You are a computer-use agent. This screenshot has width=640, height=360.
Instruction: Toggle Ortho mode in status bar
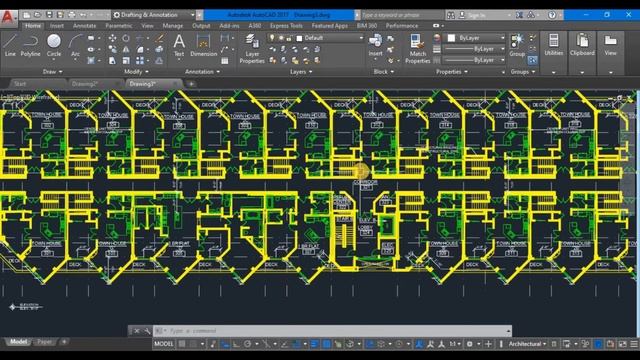pyautogui.click(x=236, y=344)
